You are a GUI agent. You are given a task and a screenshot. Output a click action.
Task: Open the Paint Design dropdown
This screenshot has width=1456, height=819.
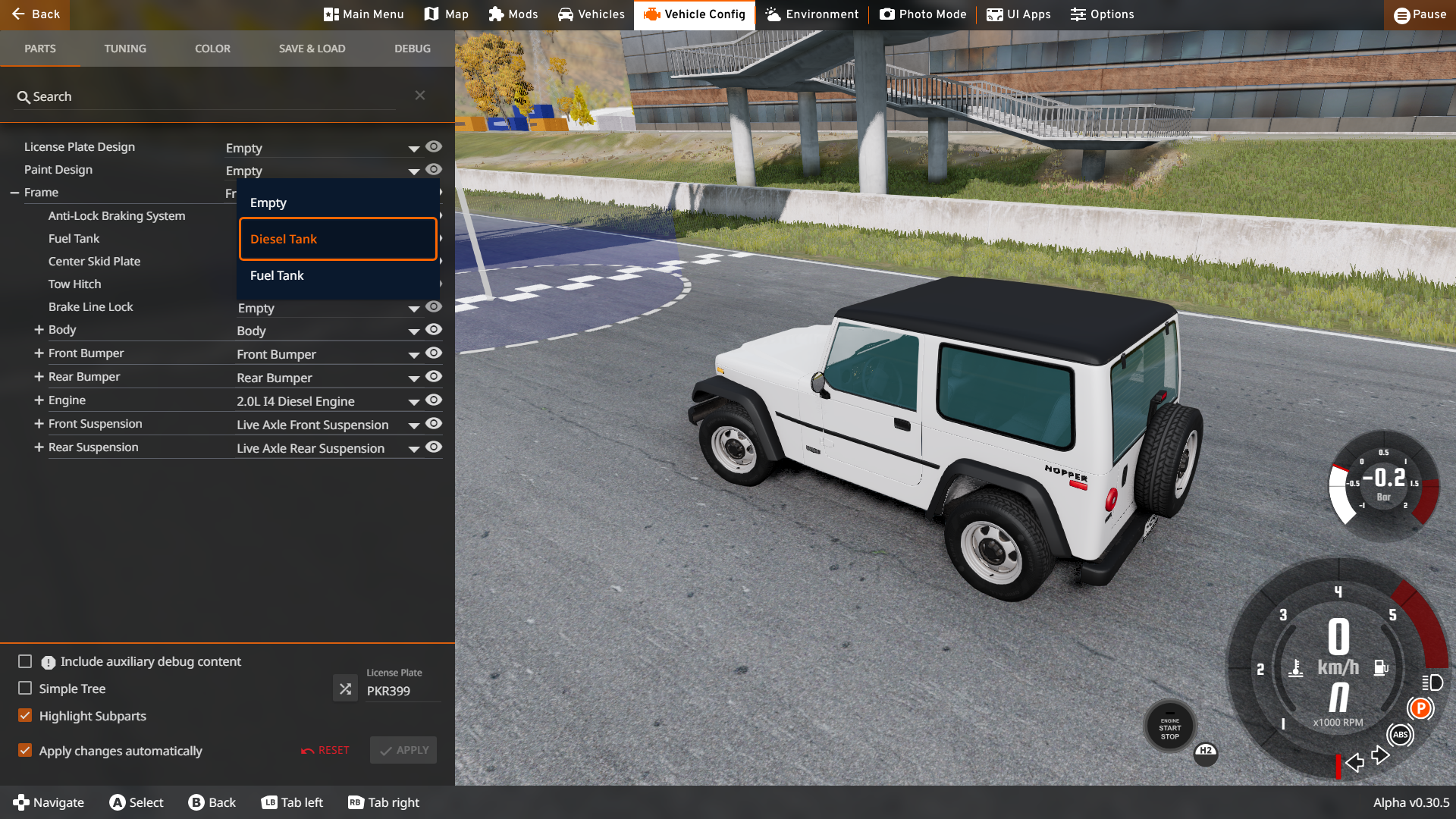point(323,171)
